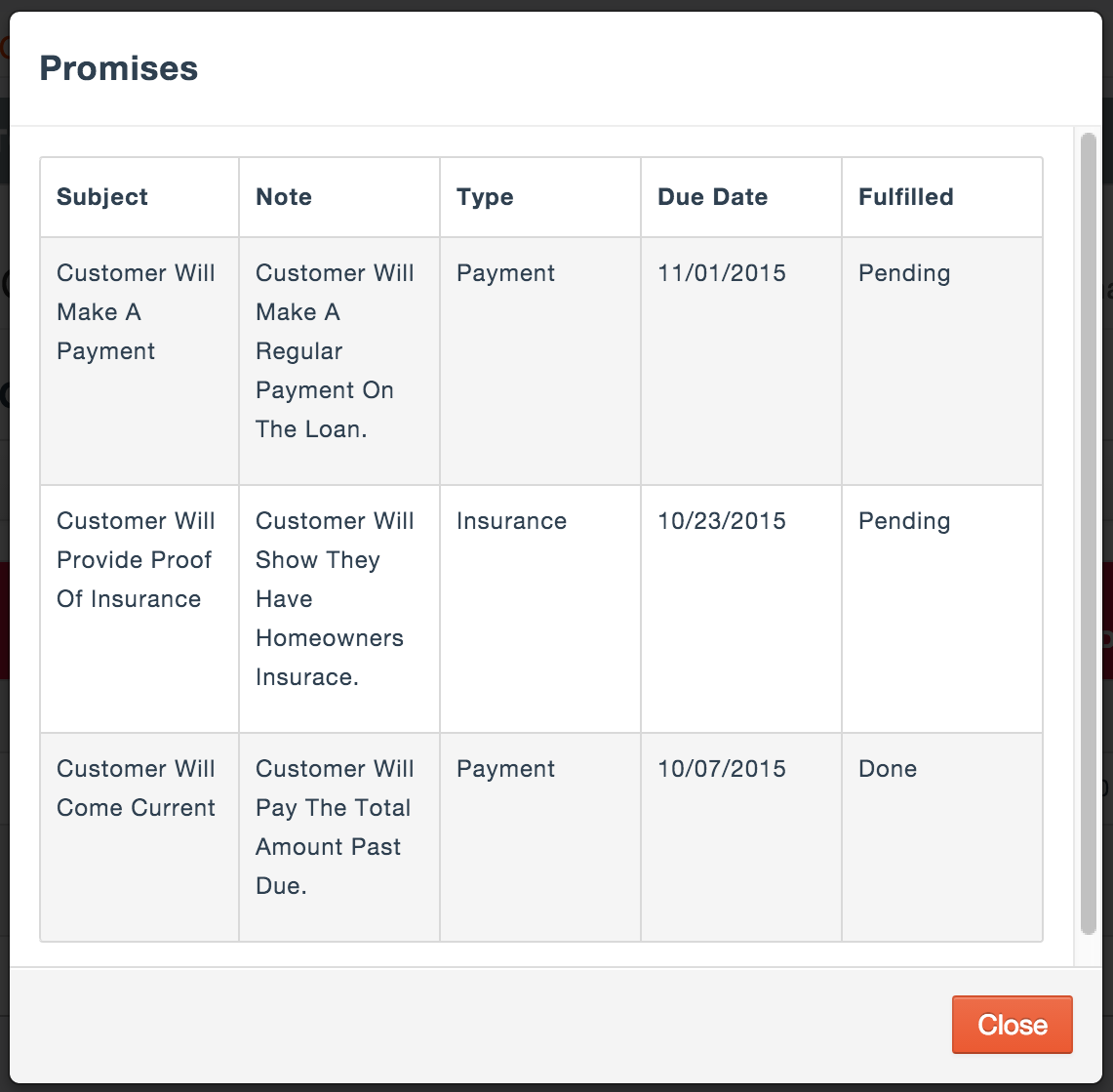The width and height of the screenshot is (1113, 1092).
Task: Click the Type column header
Action: [x=485, y=197]
